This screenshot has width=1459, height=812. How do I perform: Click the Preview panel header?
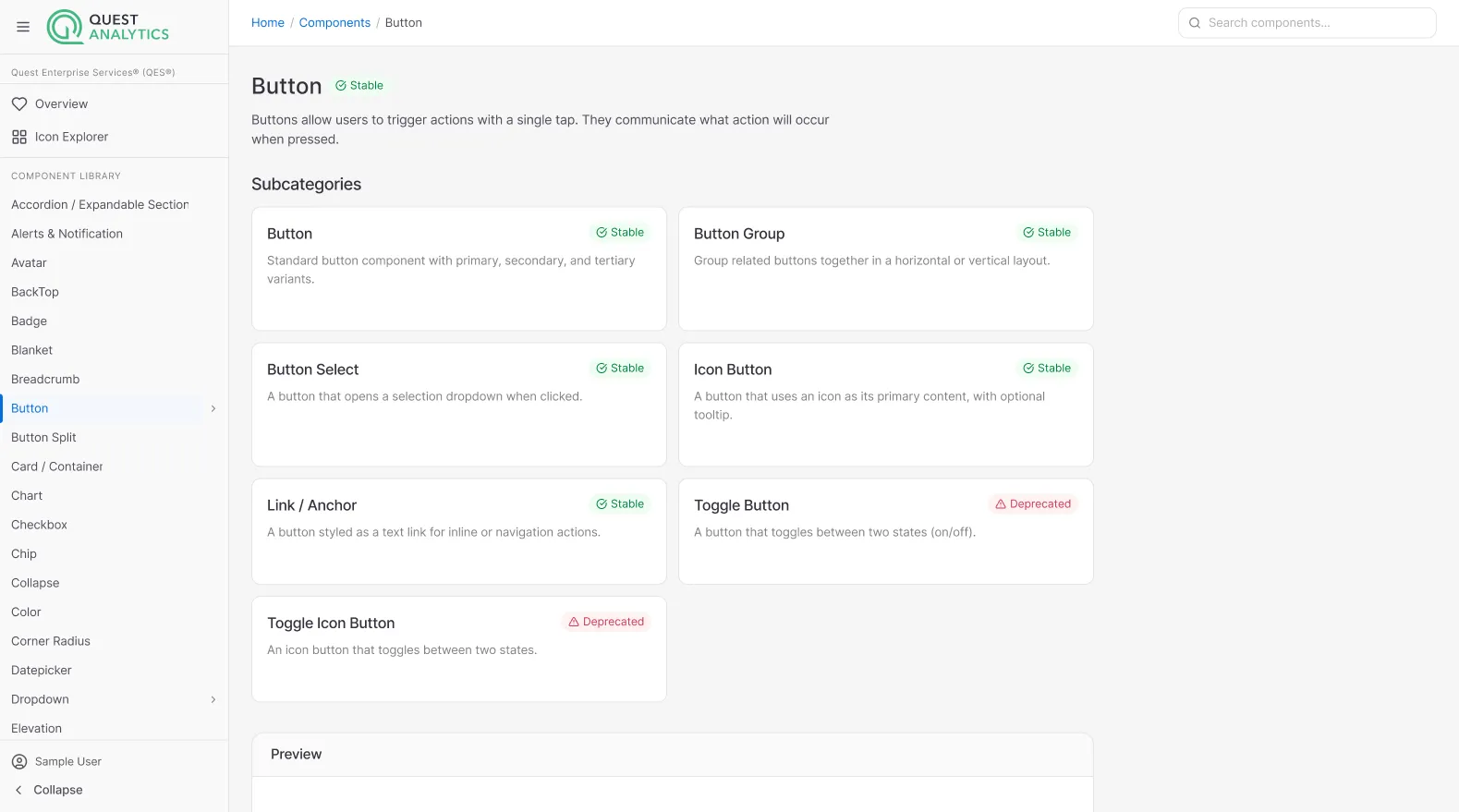point(673,755)
